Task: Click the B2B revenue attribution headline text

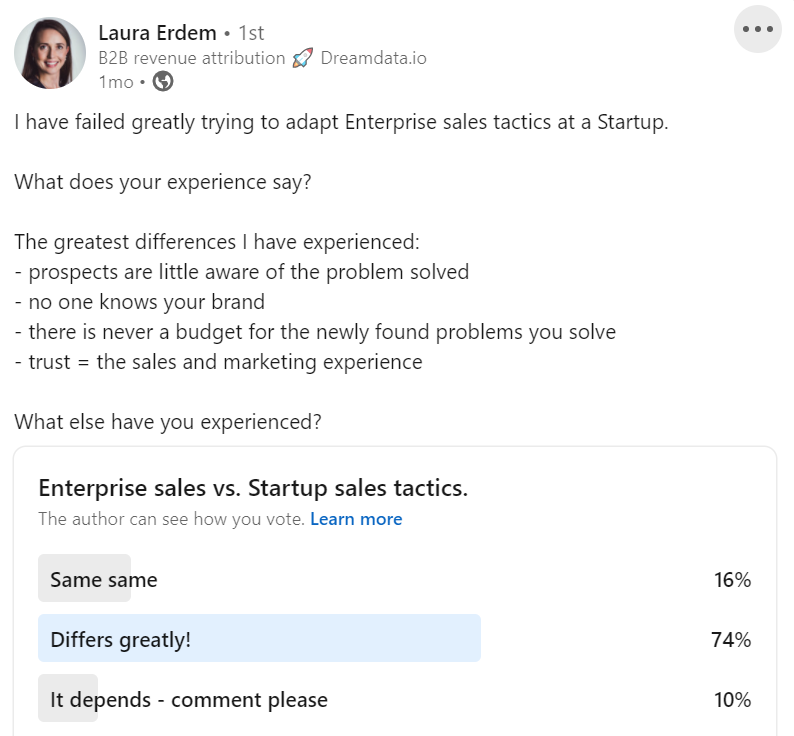Action: pyautogui.click(x=191, y=58)
